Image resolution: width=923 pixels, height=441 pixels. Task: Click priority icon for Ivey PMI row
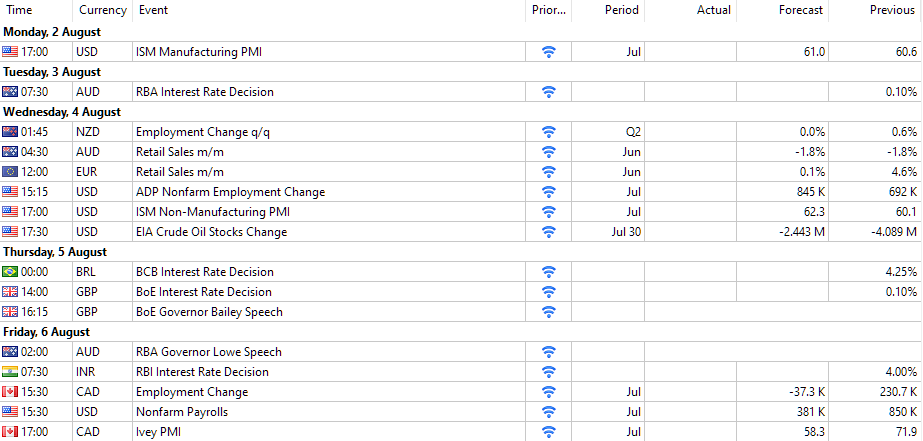(548, 432)
